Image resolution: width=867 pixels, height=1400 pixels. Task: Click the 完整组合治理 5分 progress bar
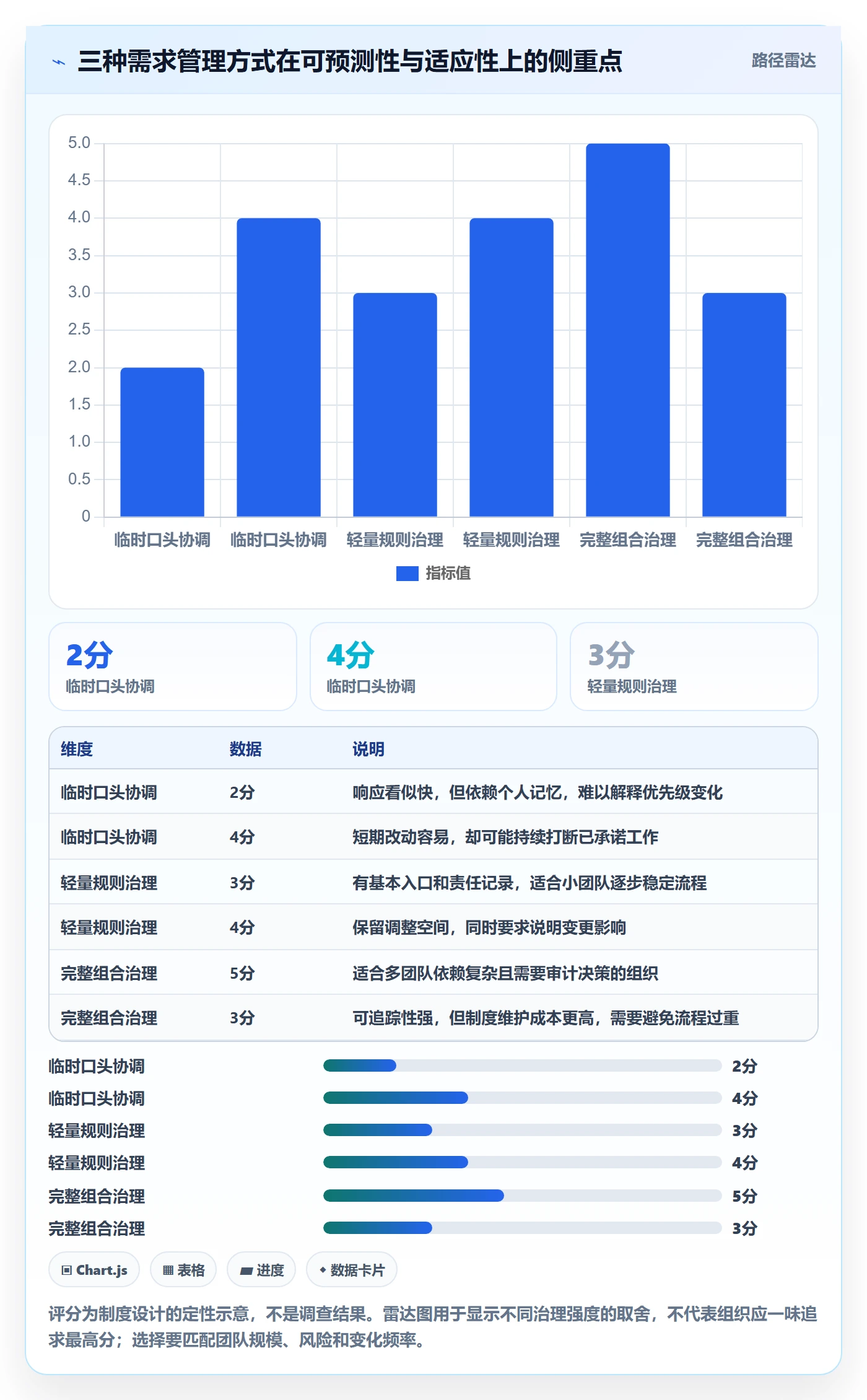[523, 1196]
